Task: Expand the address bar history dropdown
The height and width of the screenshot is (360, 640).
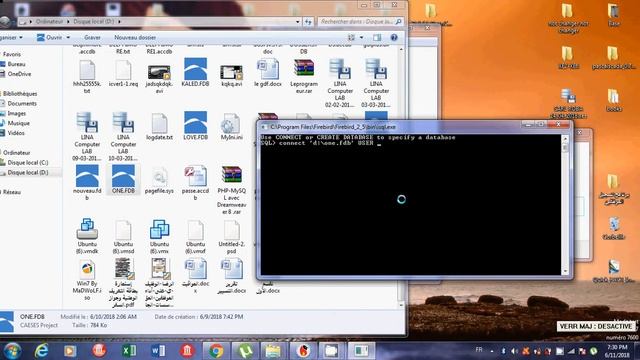Action: click(297, 22)
